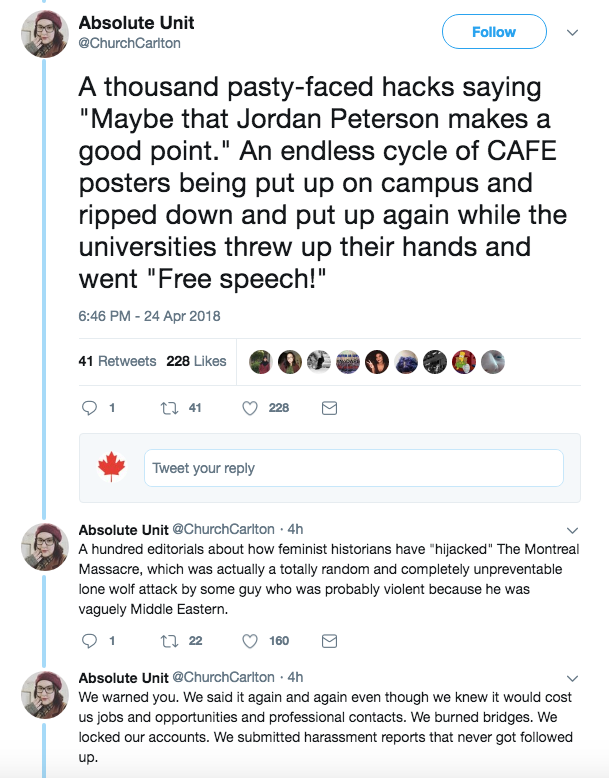The image size is (609, 778).
Task: Send main tweet via direct message
Action: point(328,408)
